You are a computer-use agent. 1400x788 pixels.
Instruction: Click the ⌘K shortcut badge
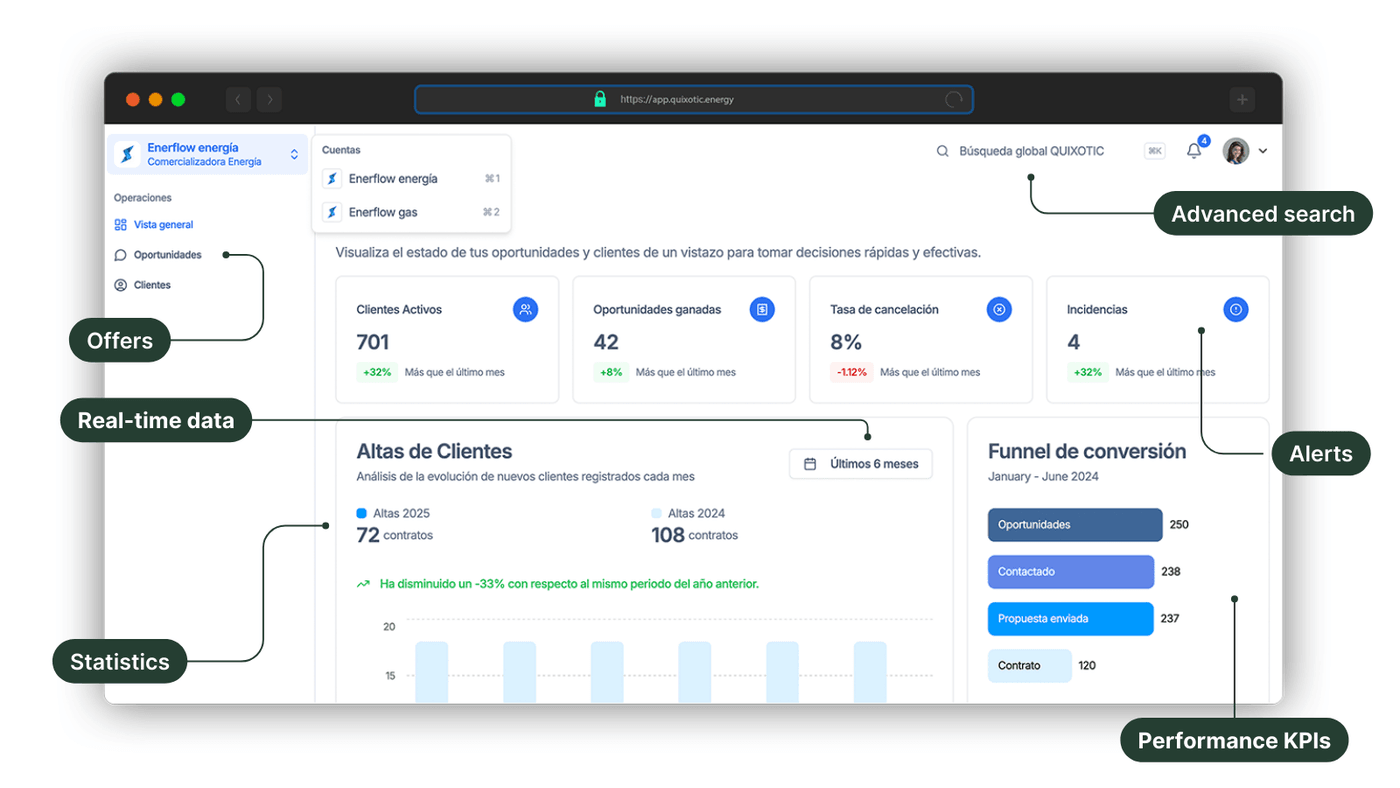pos(1155,151)
